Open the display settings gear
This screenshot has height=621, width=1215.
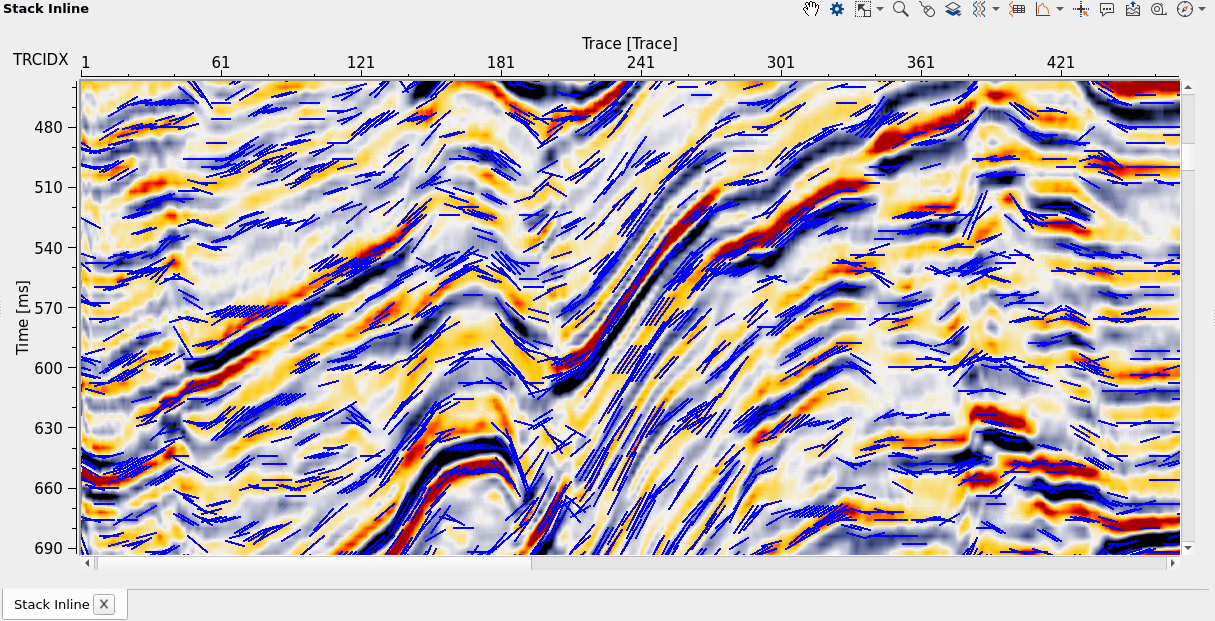(836, 10)
